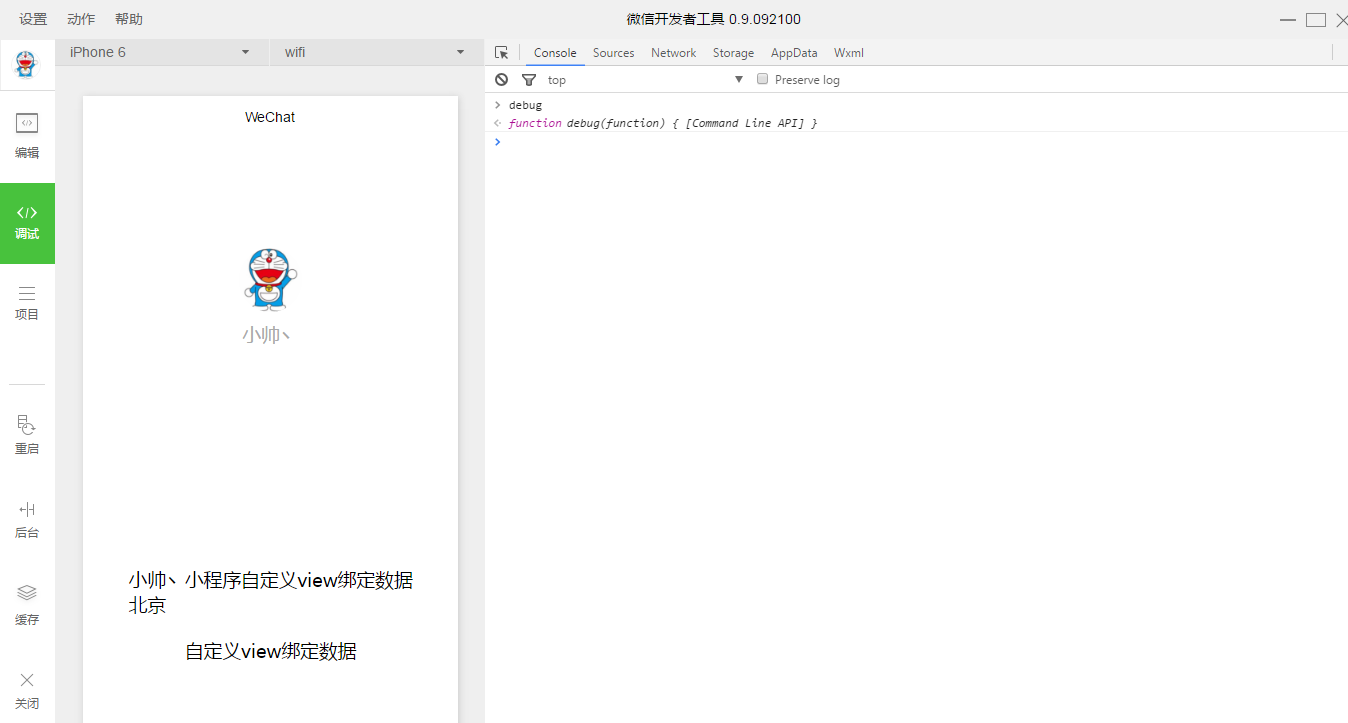Click the console output function debug line
The image size is (1348, 723).
pyautogui.click(x=662, y=123)
